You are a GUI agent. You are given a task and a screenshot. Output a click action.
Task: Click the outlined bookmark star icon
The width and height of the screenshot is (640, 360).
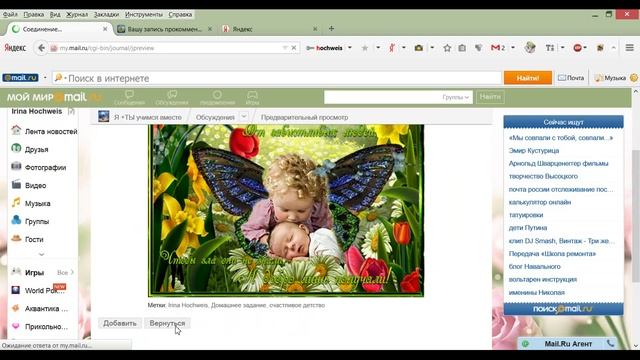[447, 48]
